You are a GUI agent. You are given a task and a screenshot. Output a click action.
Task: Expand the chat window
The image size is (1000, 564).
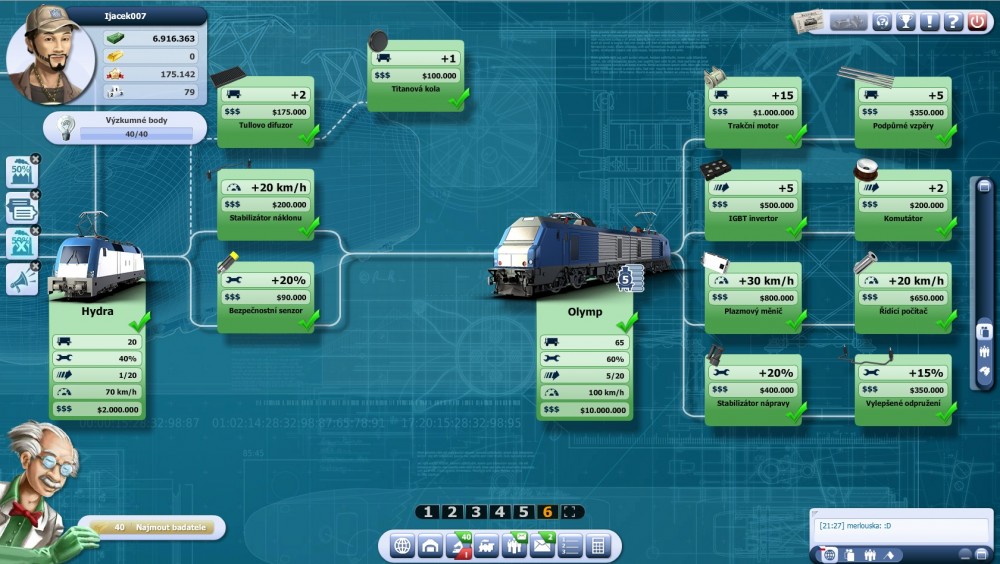click(x=983, y=554)
